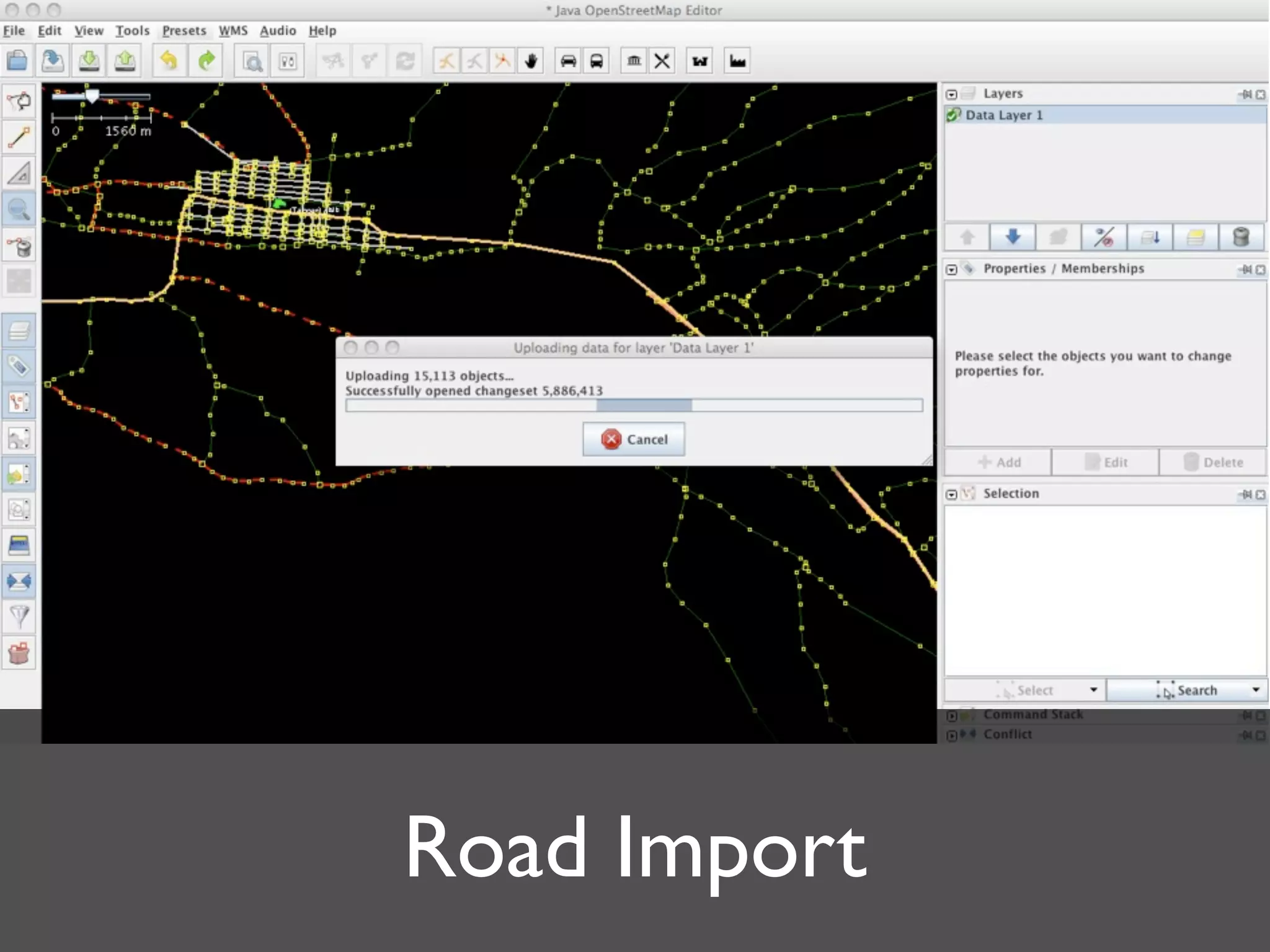
Task: Click the green redo arrow icon
Action: pyautogui.click(x=206, y=61)
